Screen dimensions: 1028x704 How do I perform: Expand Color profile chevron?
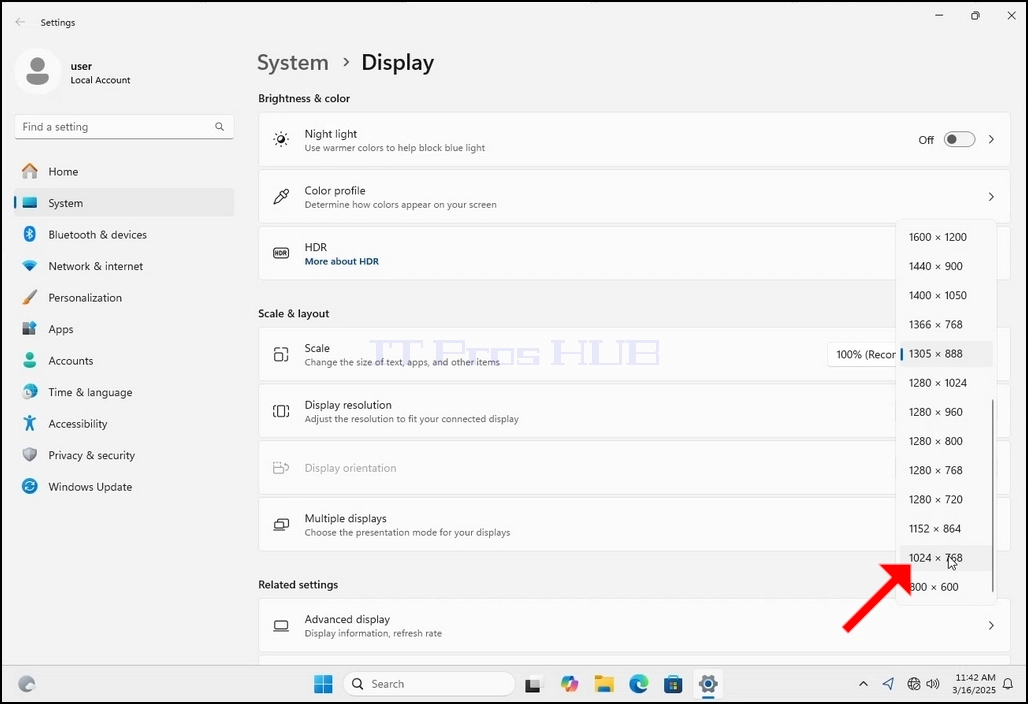(x=991, y=197)
